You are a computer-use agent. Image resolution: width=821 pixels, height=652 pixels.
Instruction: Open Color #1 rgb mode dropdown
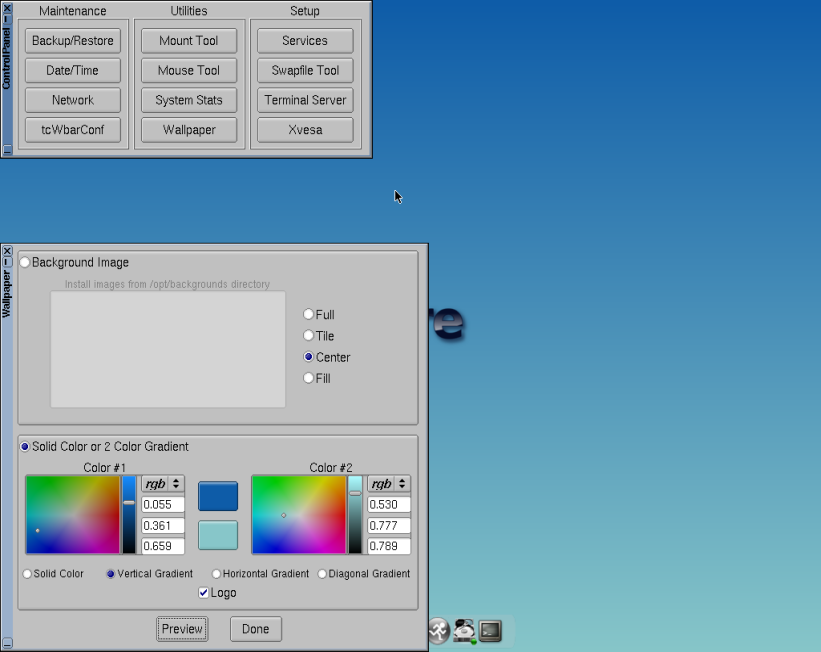coord(163,484)
